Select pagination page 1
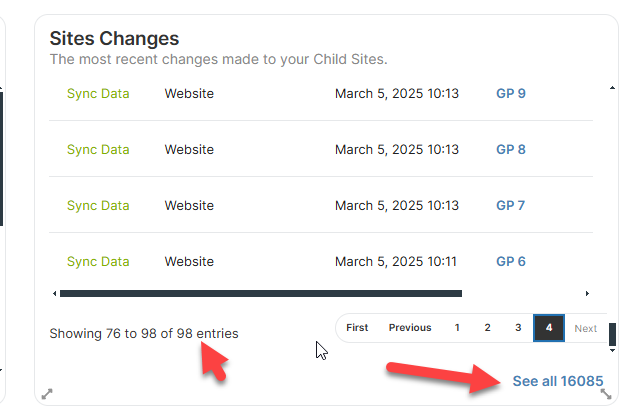Viewport: 636px width, 414px height. 457,328
